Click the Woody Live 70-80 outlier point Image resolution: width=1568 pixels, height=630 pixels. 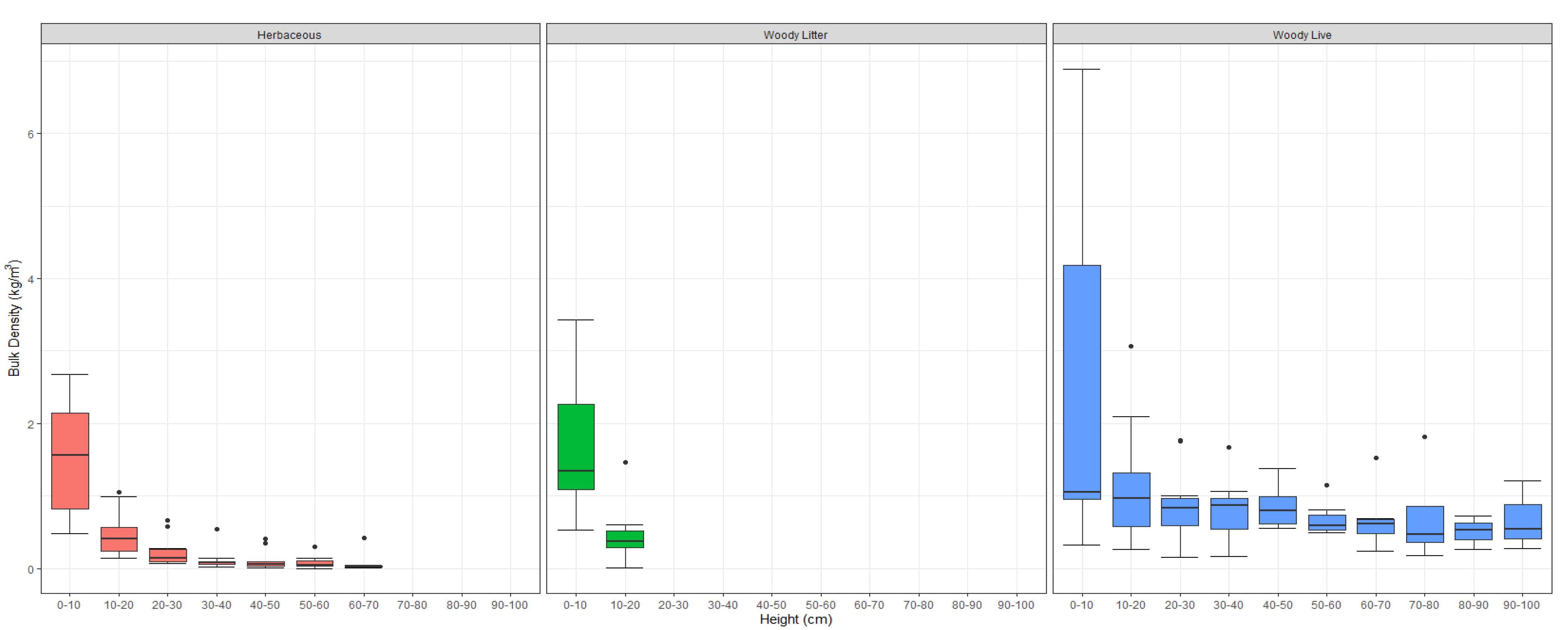click(x=1424, y=437)
